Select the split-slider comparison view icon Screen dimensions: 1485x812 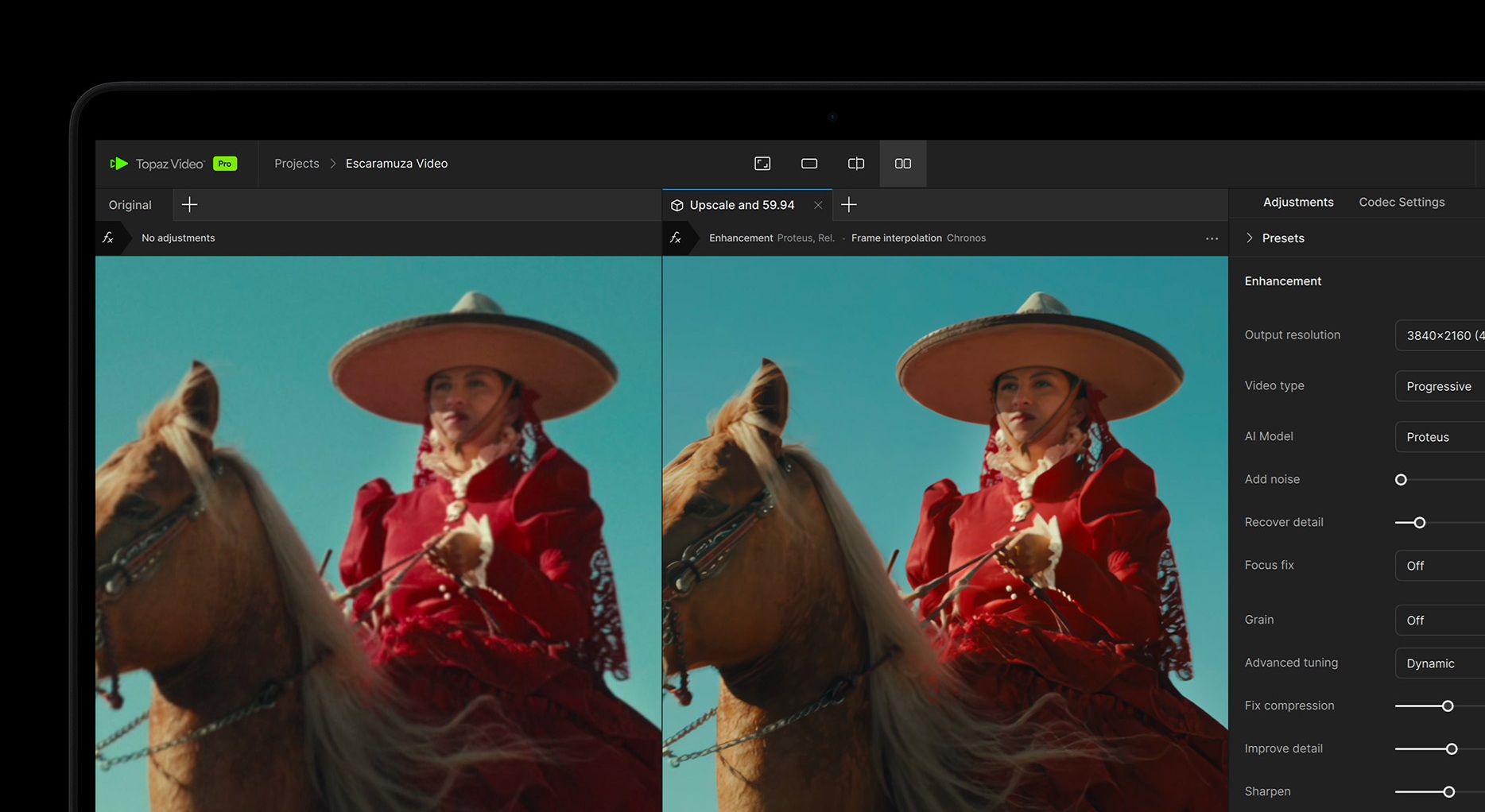pos(856,164)
